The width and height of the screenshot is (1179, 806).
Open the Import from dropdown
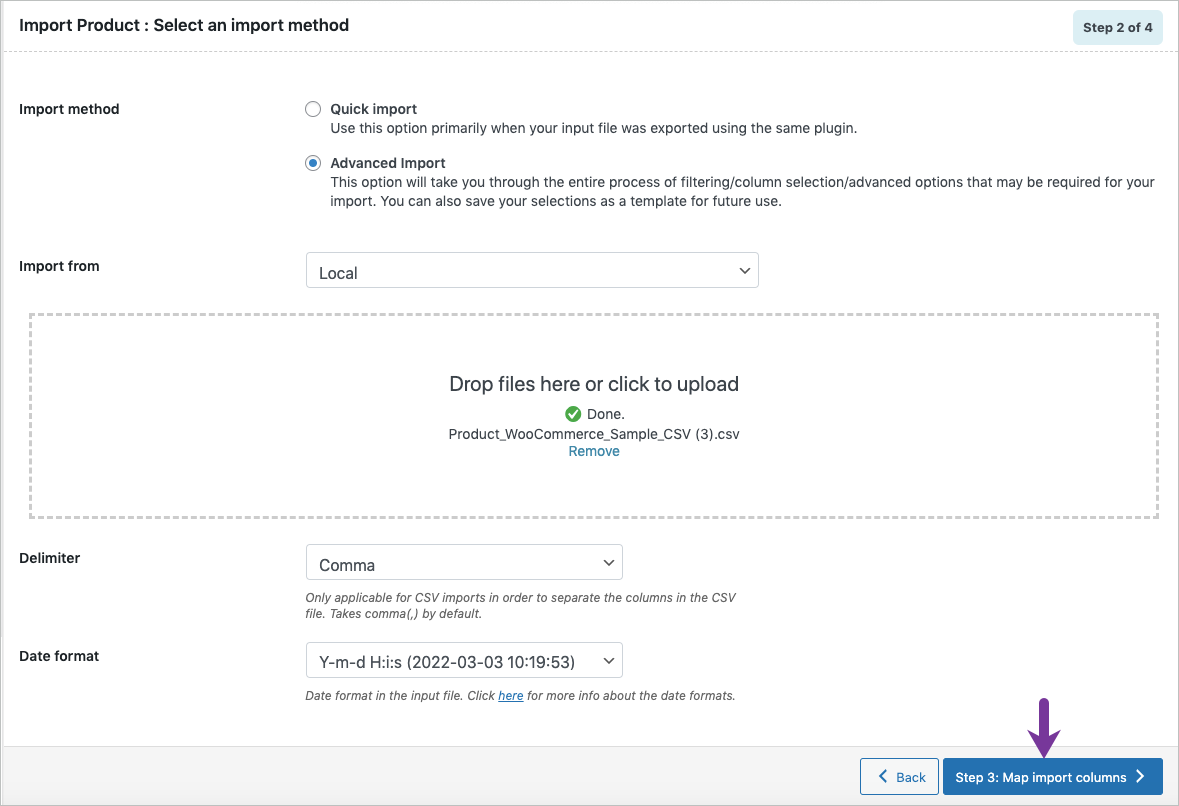pos(531,270)
